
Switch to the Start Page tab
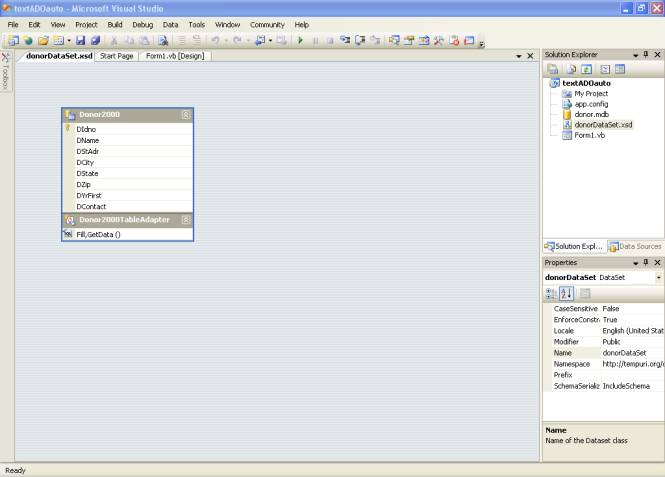pyautogui.click(x=117, y=56)
